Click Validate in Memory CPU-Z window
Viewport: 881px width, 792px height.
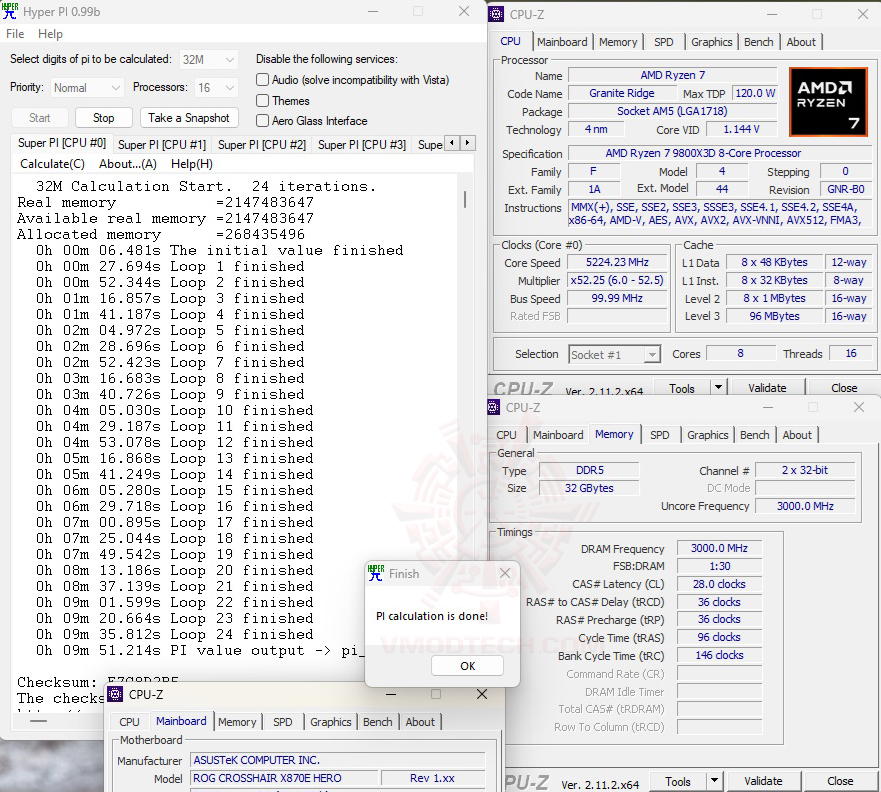coord(763,781)
